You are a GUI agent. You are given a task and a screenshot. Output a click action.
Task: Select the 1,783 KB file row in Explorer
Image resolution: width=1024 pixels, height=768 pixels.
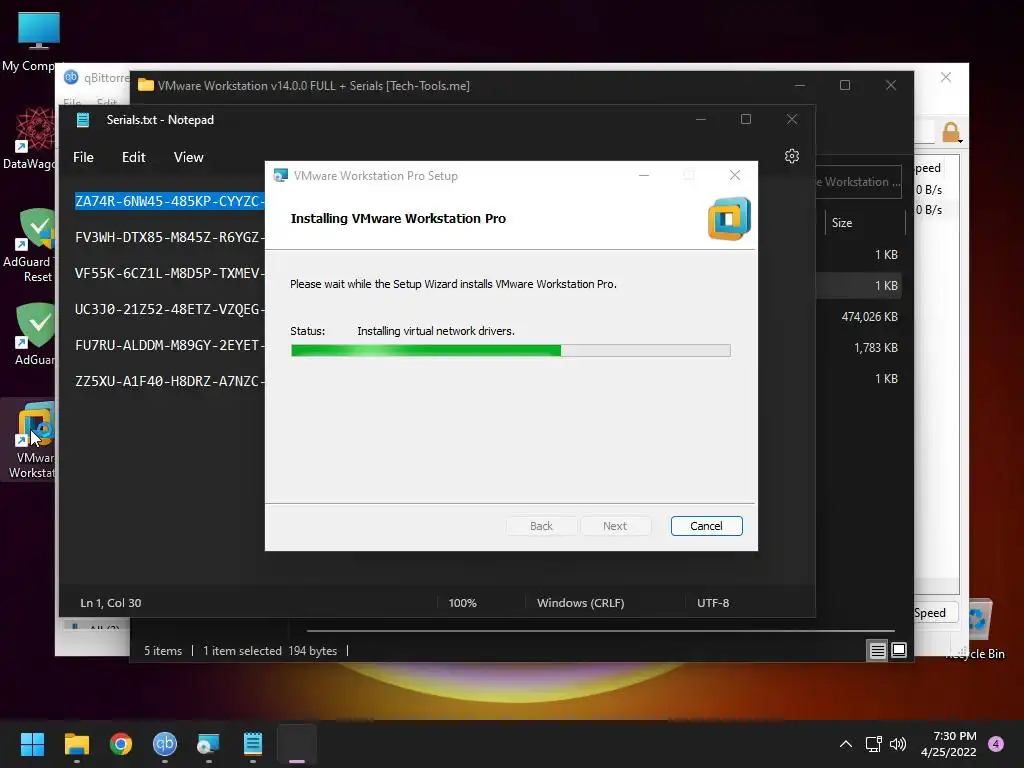[x=859, y=347]
